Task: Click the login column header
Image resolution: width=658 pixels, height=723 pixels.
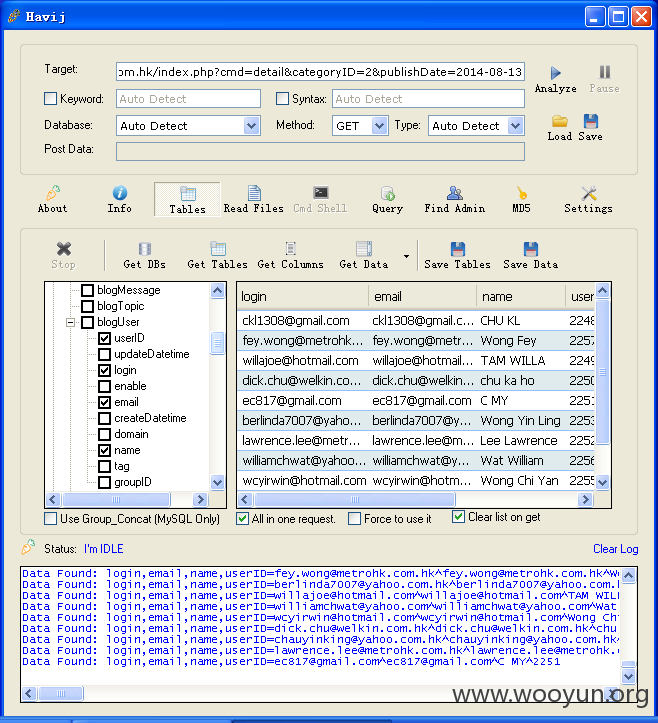Action: click(303, 296)
